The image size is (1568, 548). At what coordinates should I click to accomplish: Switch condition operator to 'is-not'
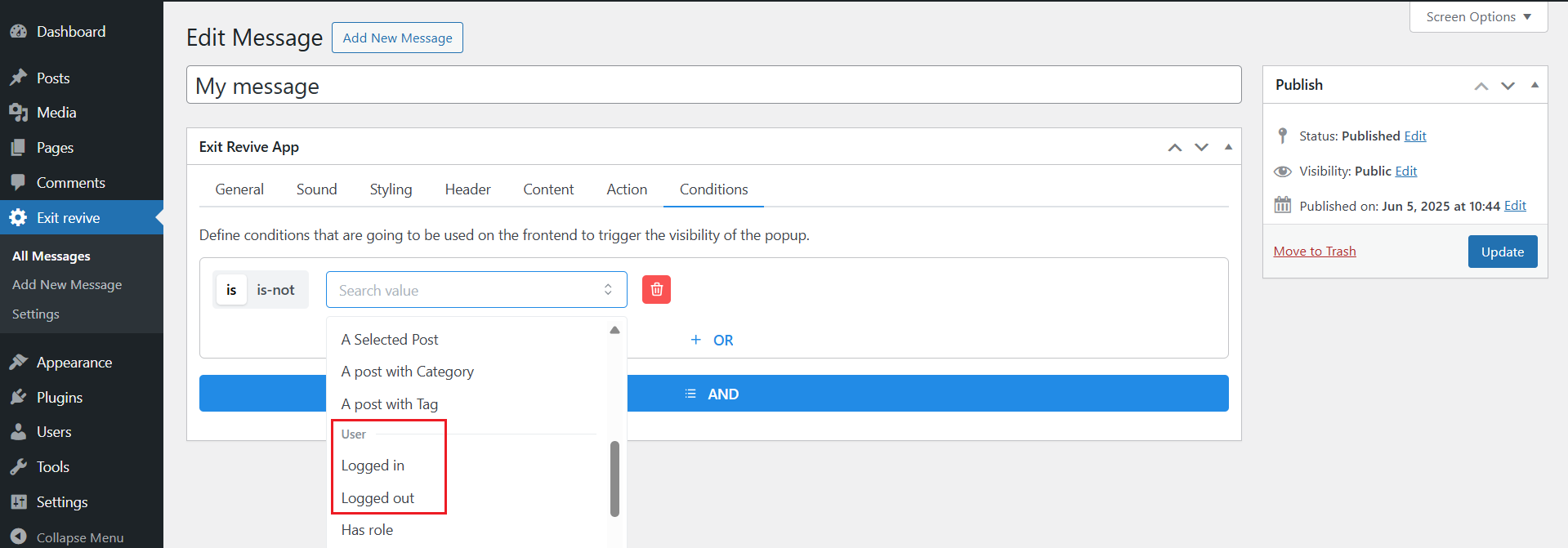click(x=275, y=290)
